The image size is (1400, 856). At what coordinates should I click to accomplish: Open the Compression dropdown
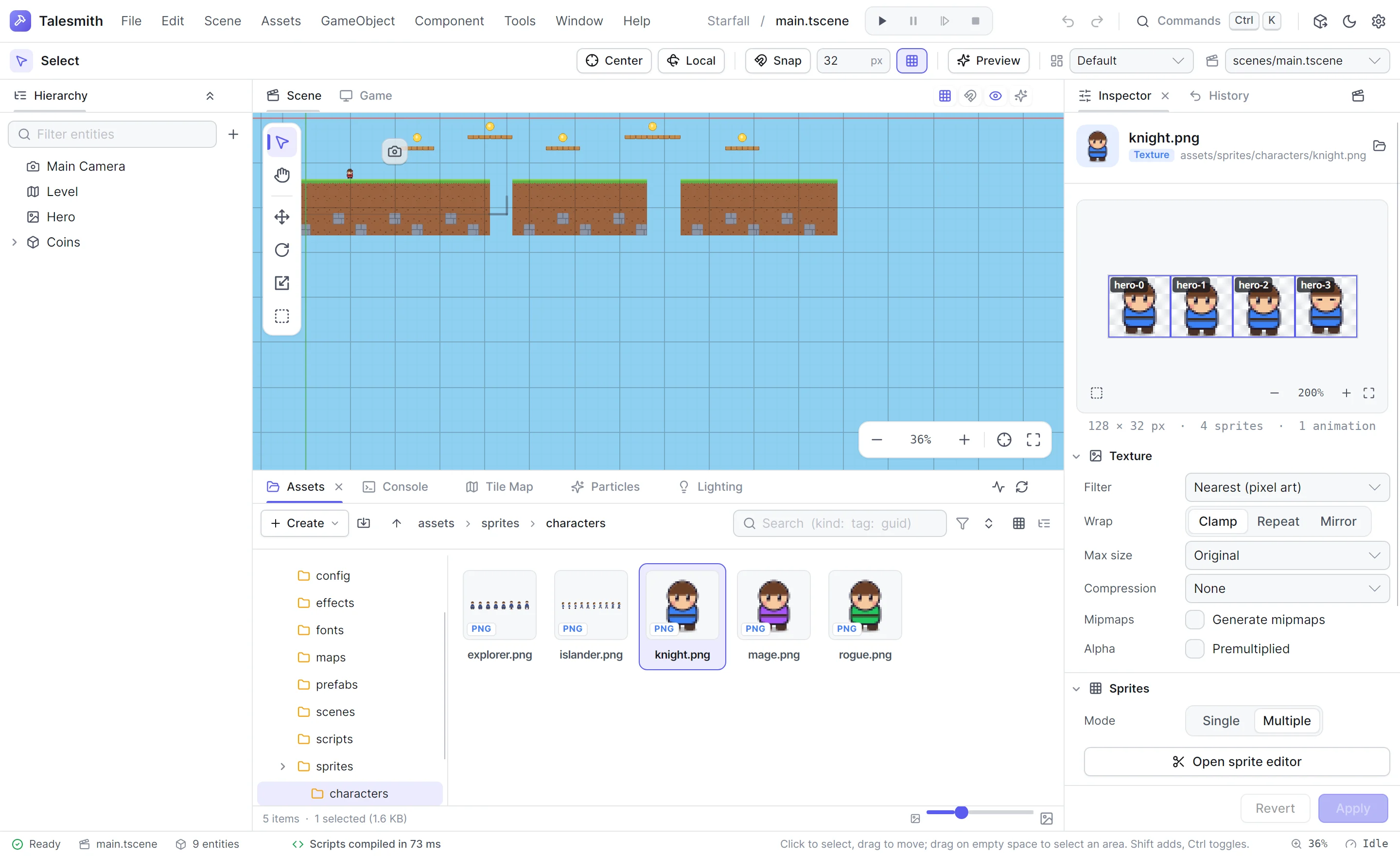1287,588
